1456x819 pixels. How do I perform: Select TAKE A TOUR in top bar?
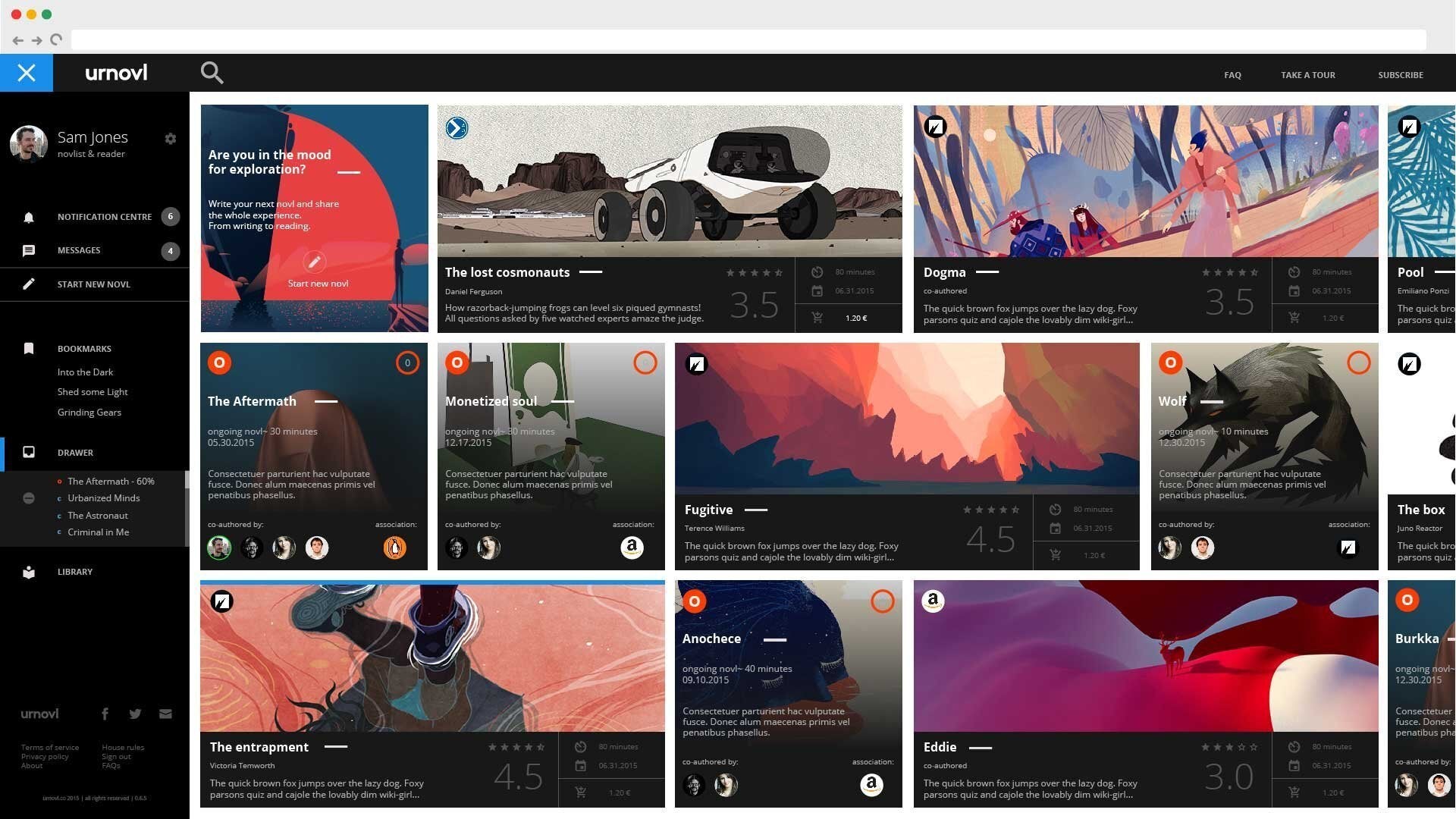tap(1308, 75)
